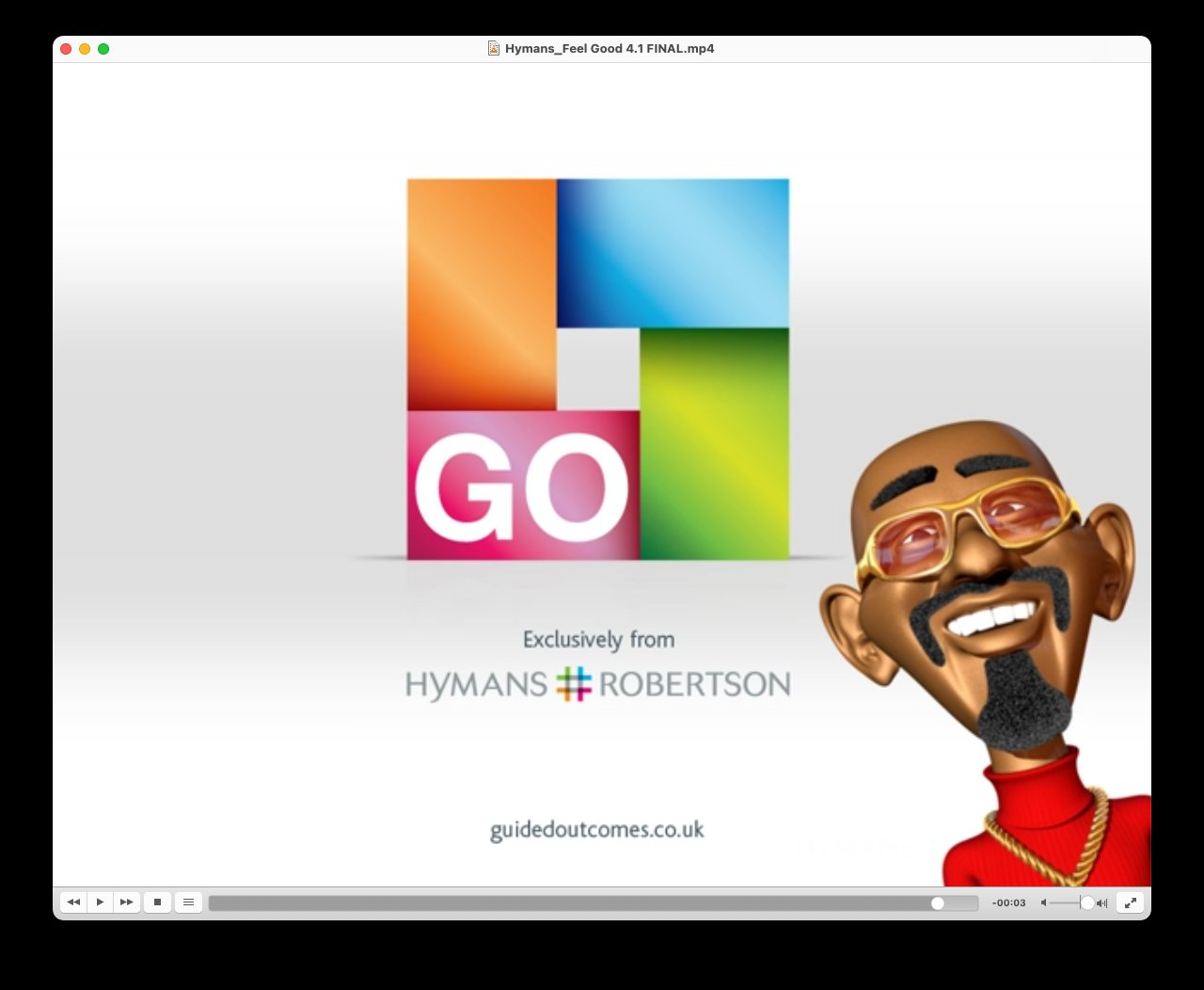Stop the video with the stop button
The height and width of the screenshot is (990, 1204).
click(157, 902)
